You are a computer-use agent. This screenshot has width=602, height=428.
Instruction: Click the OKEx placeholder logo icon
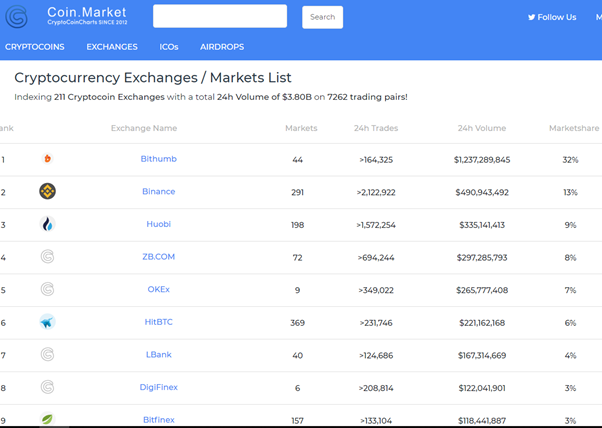coord(47,290)
